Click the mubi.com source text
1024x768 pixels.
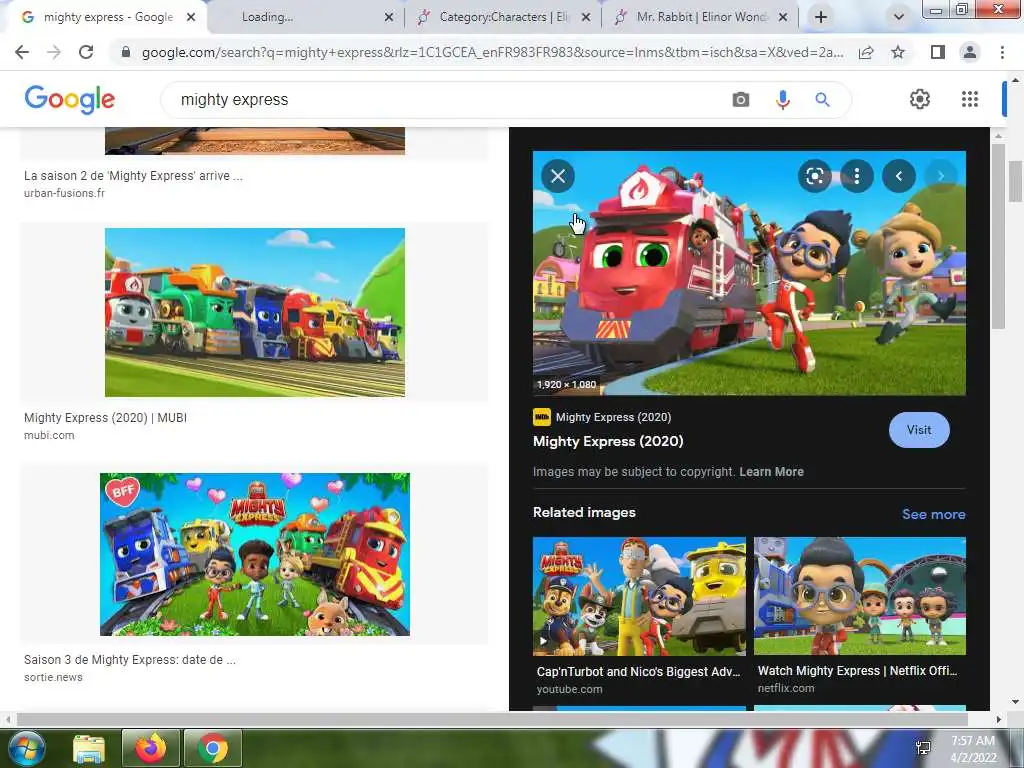click(49, 436)
